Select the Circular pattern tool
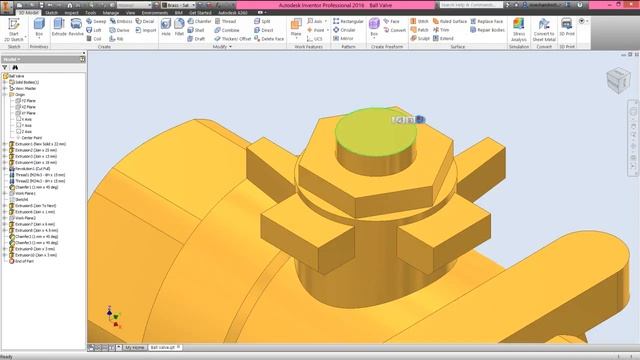The width and height of the screenshot is (640, 360). click(x=344, y=30)
